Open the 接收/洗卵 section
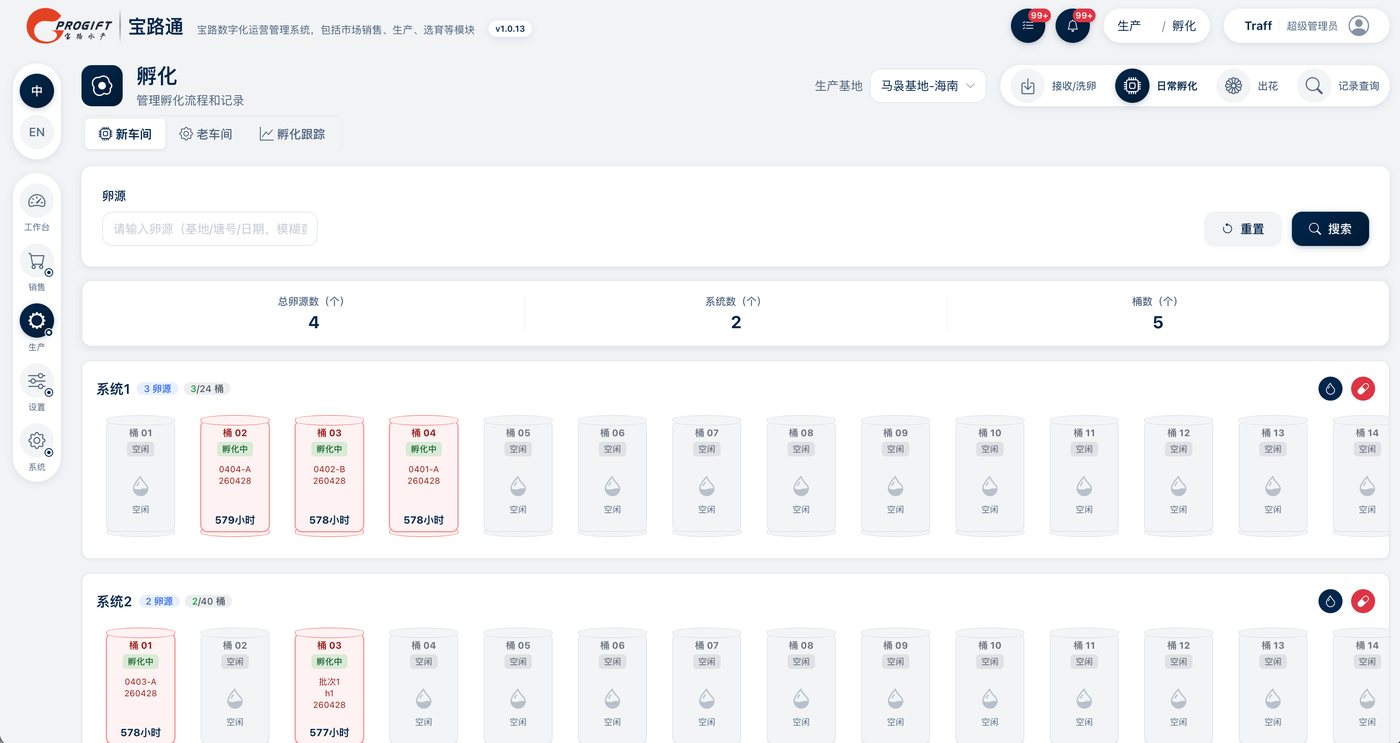Image resolution: width=1400 pixels, height=743 pixels. click(1058, 86)
